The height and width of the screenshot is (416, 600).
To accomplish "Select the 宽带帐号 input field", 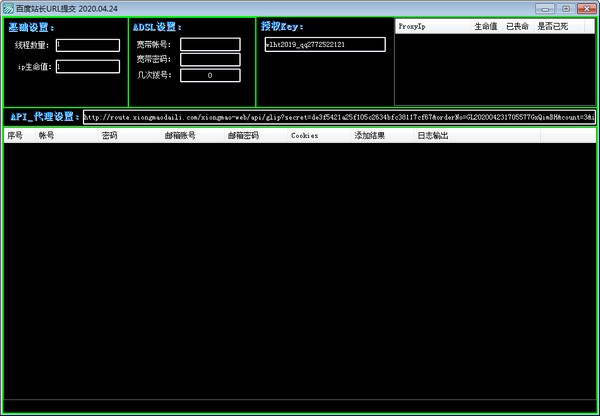I will [x=210, y=44].
